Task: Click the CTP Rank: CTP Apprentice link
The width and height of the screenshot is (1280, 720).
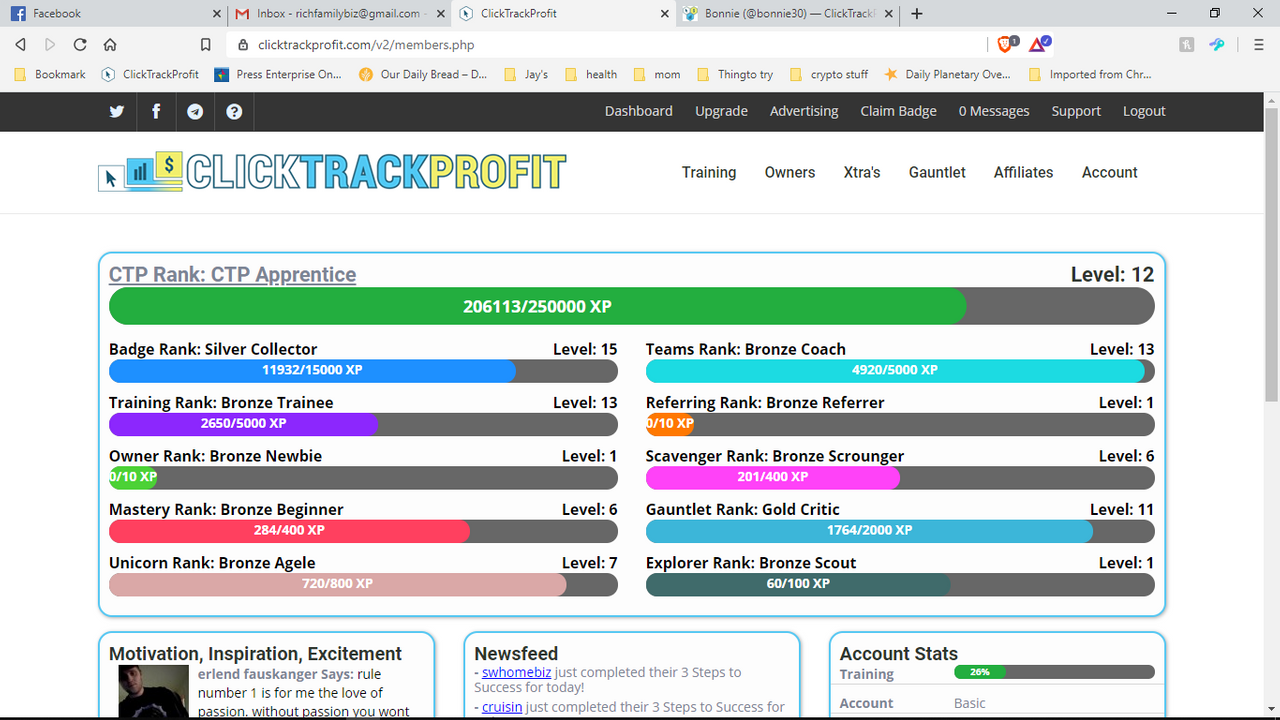Action: tap(232, 274)
